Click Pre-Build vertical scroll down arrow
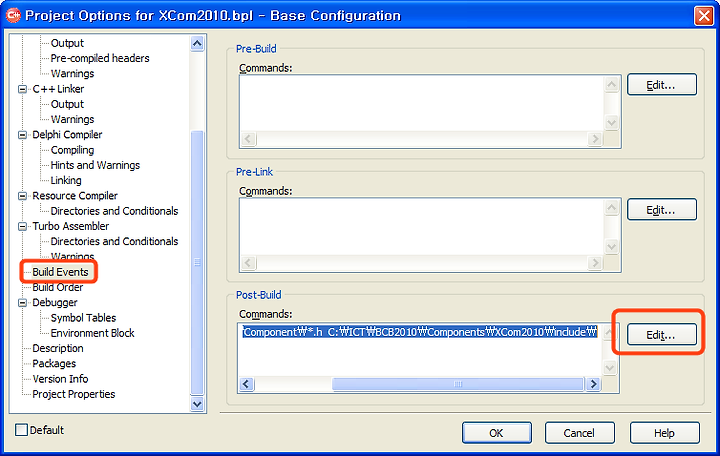720x456 pixels. point(612,123)
